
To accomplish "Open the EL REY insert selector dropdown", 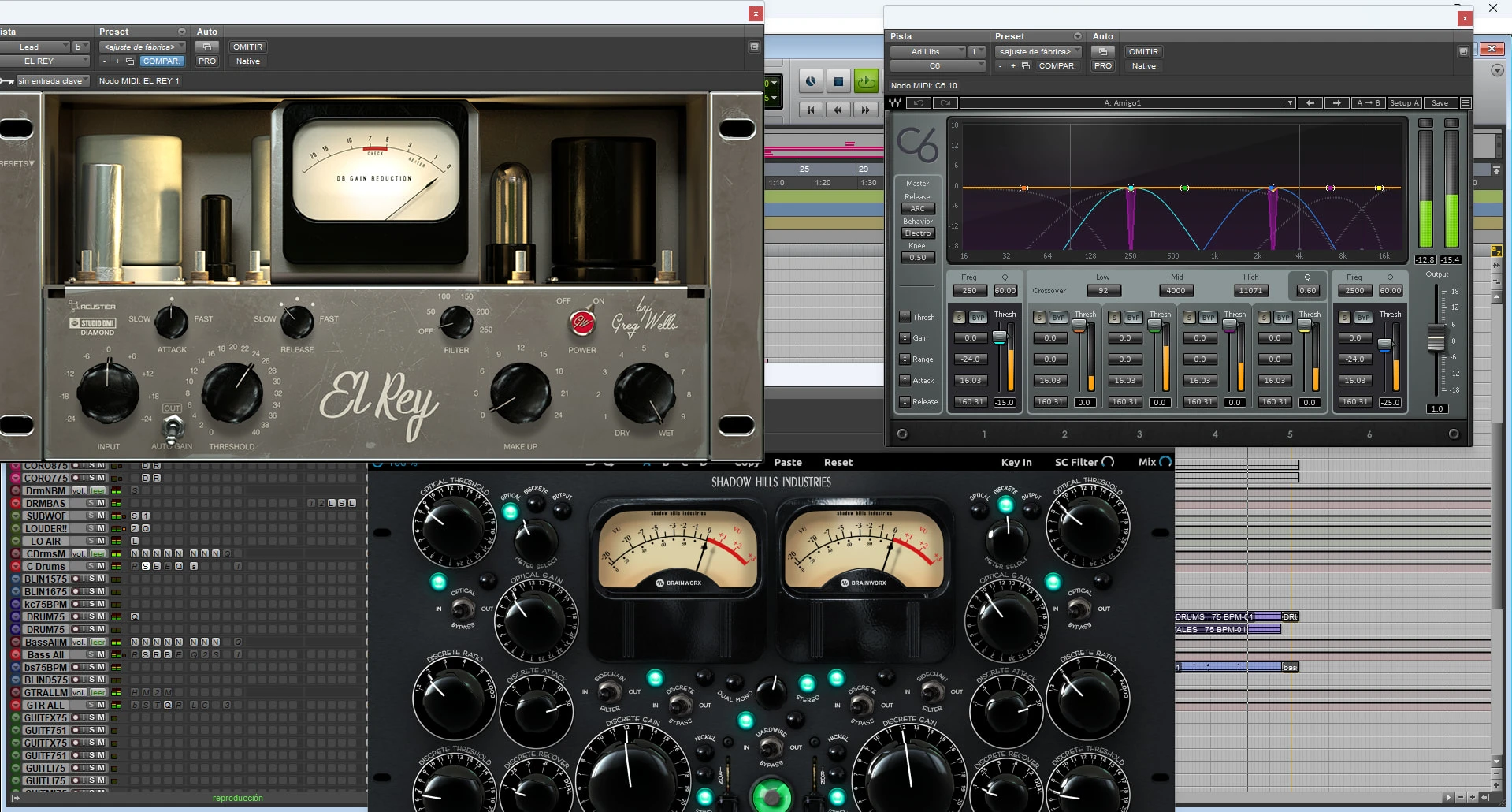I will (x=43, y=61).
